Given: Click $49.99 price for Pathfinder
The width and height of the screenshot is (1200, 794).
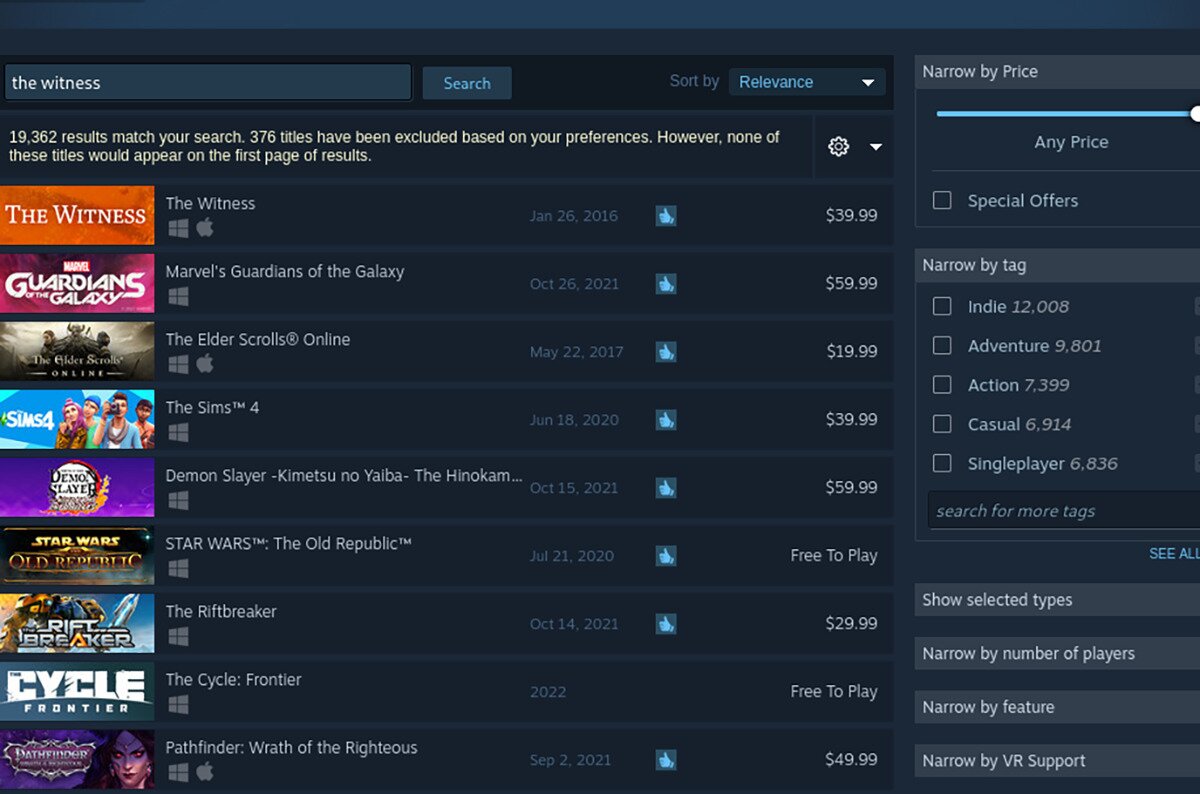Looking at the screenshot, I should pos(851,759).
